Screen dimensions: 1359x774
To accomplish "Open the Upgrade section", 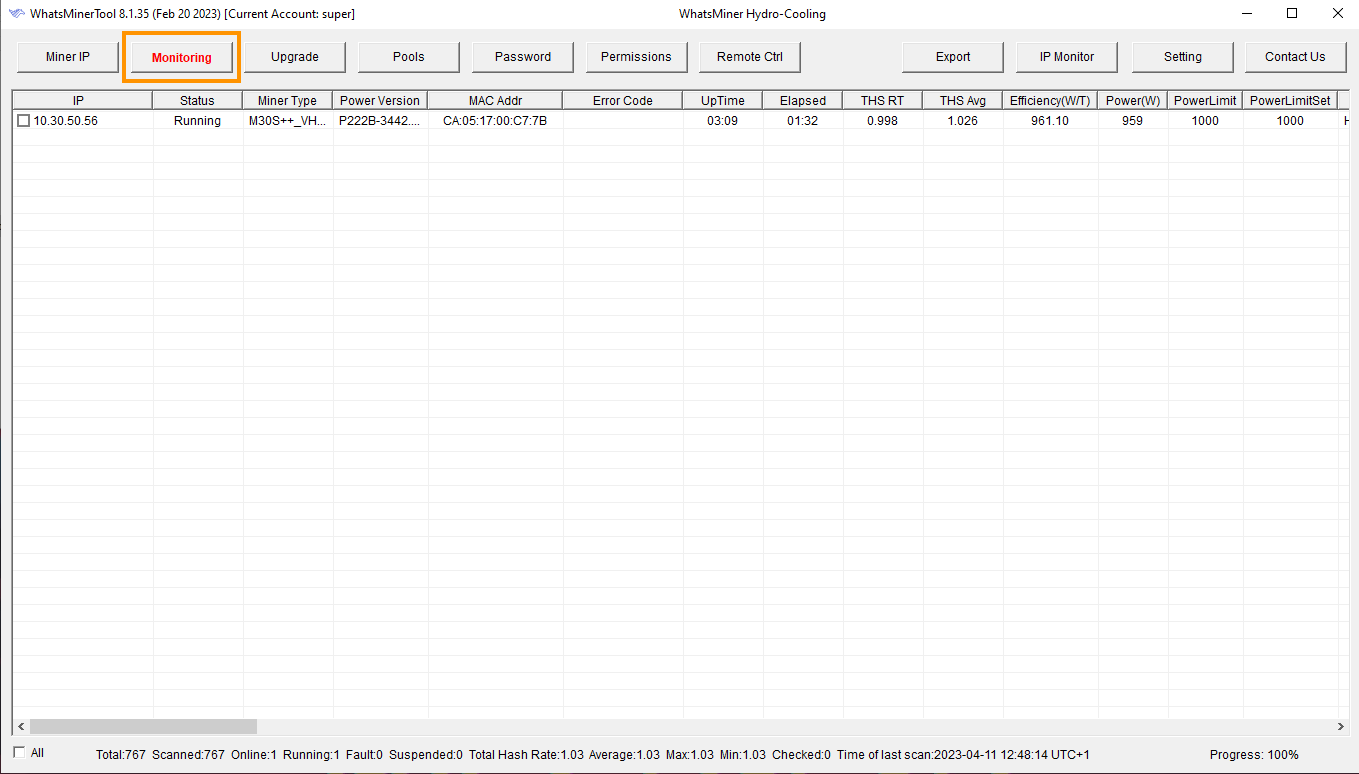I will pyautogui.click(x=295, y=57).
